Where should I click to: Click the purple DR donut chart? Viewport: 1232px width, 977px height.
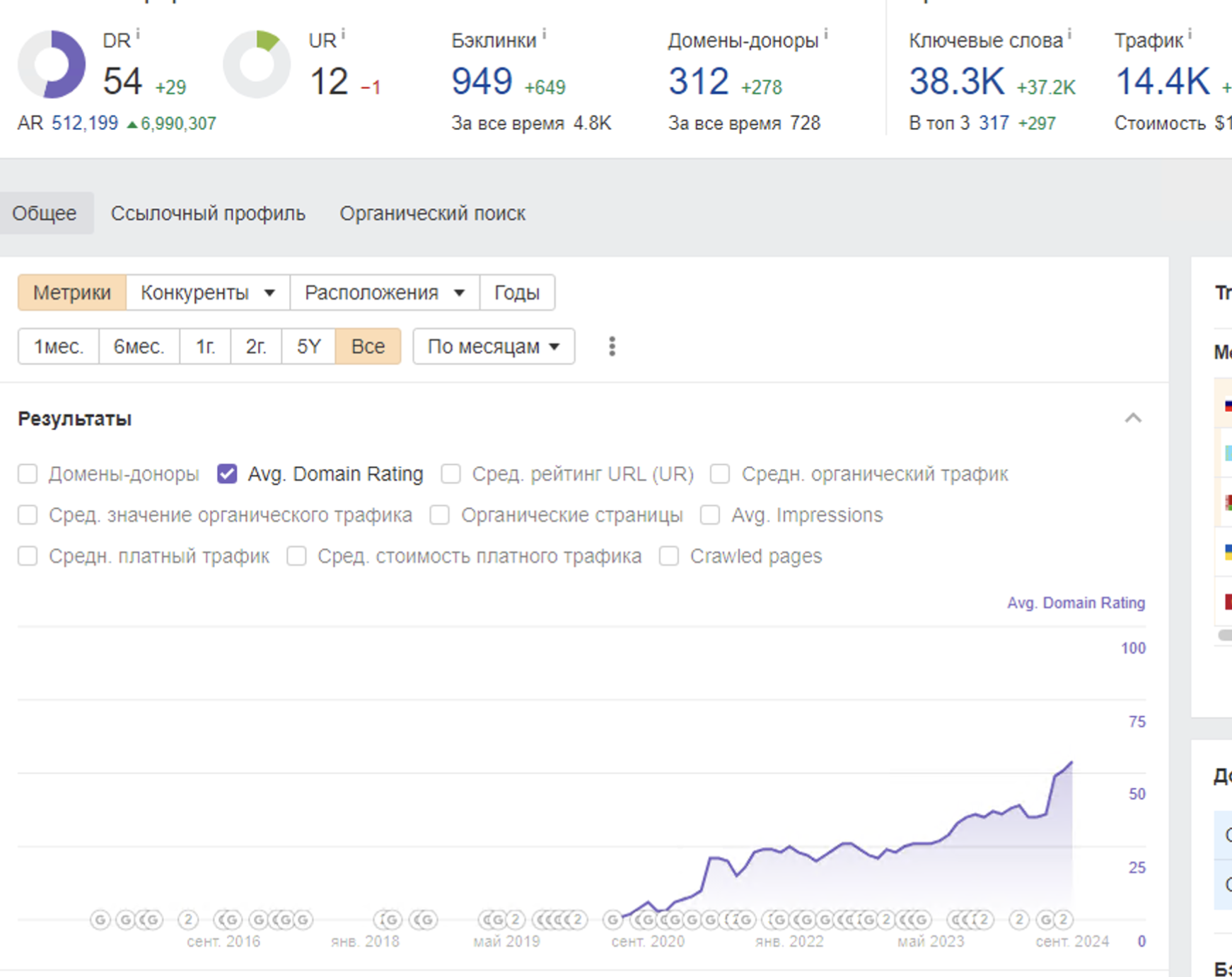52,64
